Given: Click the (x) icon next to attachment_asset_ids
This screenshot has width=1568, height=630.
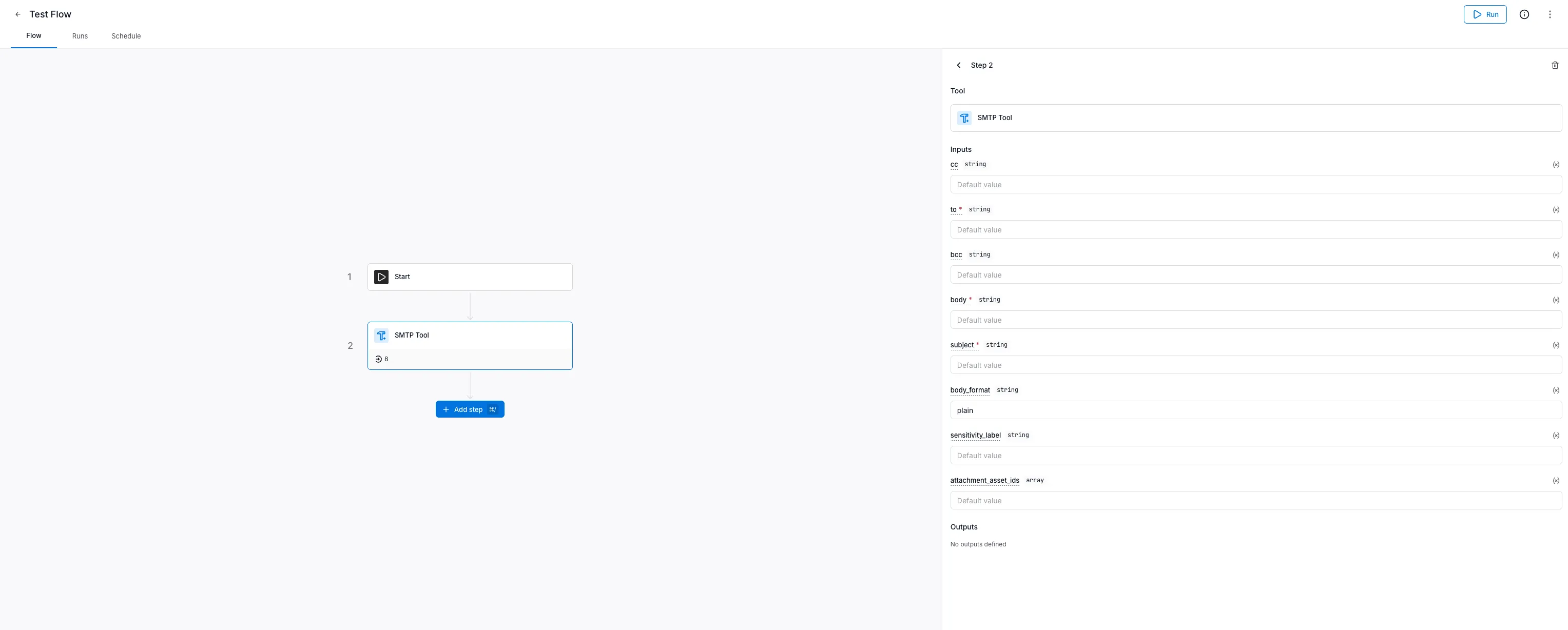Looking at the screenshot, I should 1556,480.
